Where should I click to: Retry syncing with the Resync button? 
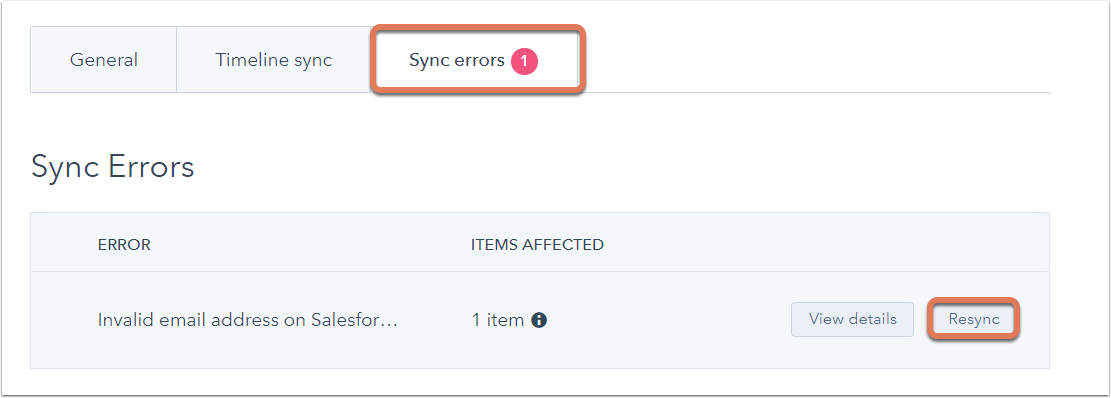click(974, 319)
